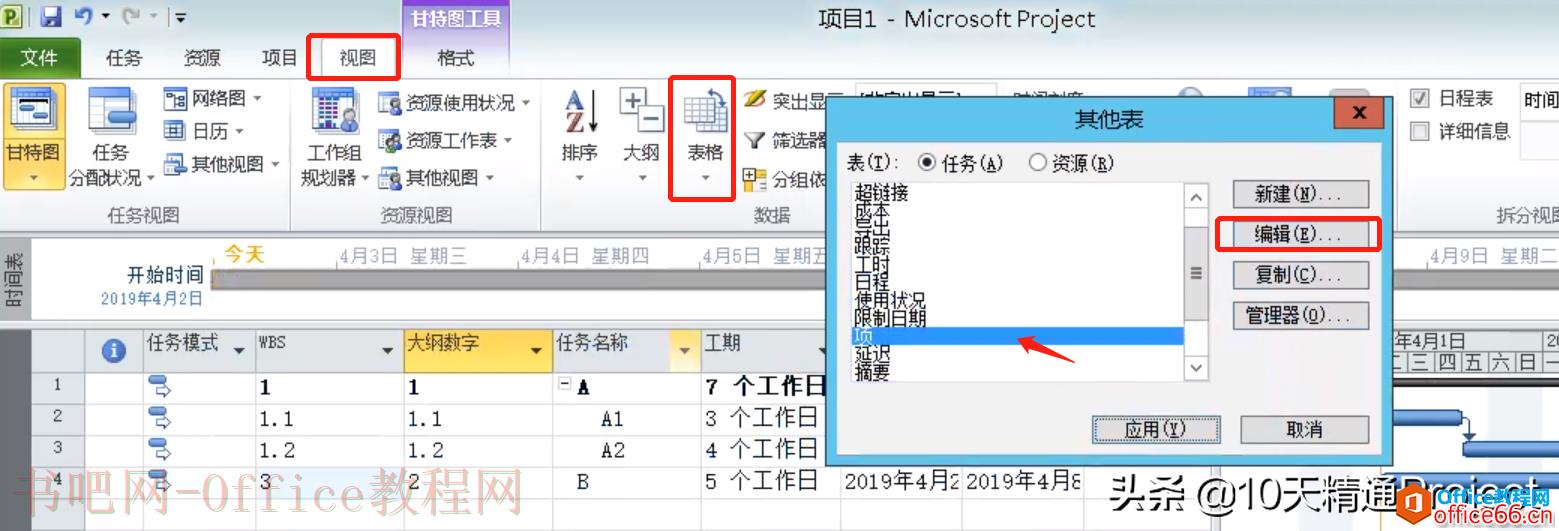Image resolution: width=1559 pixels, height=531 pixels.
Task: Click the Undo arrow icon
Action: coord(84,16)
